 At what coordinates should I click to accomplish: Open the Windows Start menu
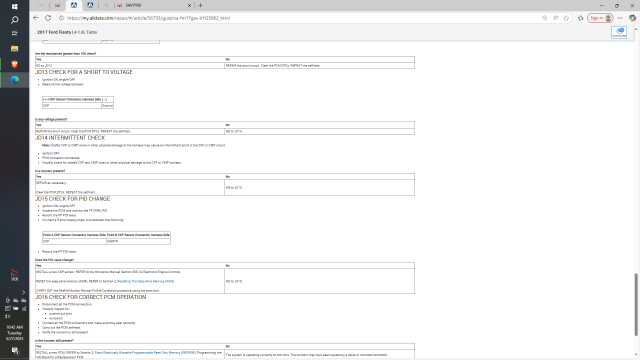(x=14, y=7)
